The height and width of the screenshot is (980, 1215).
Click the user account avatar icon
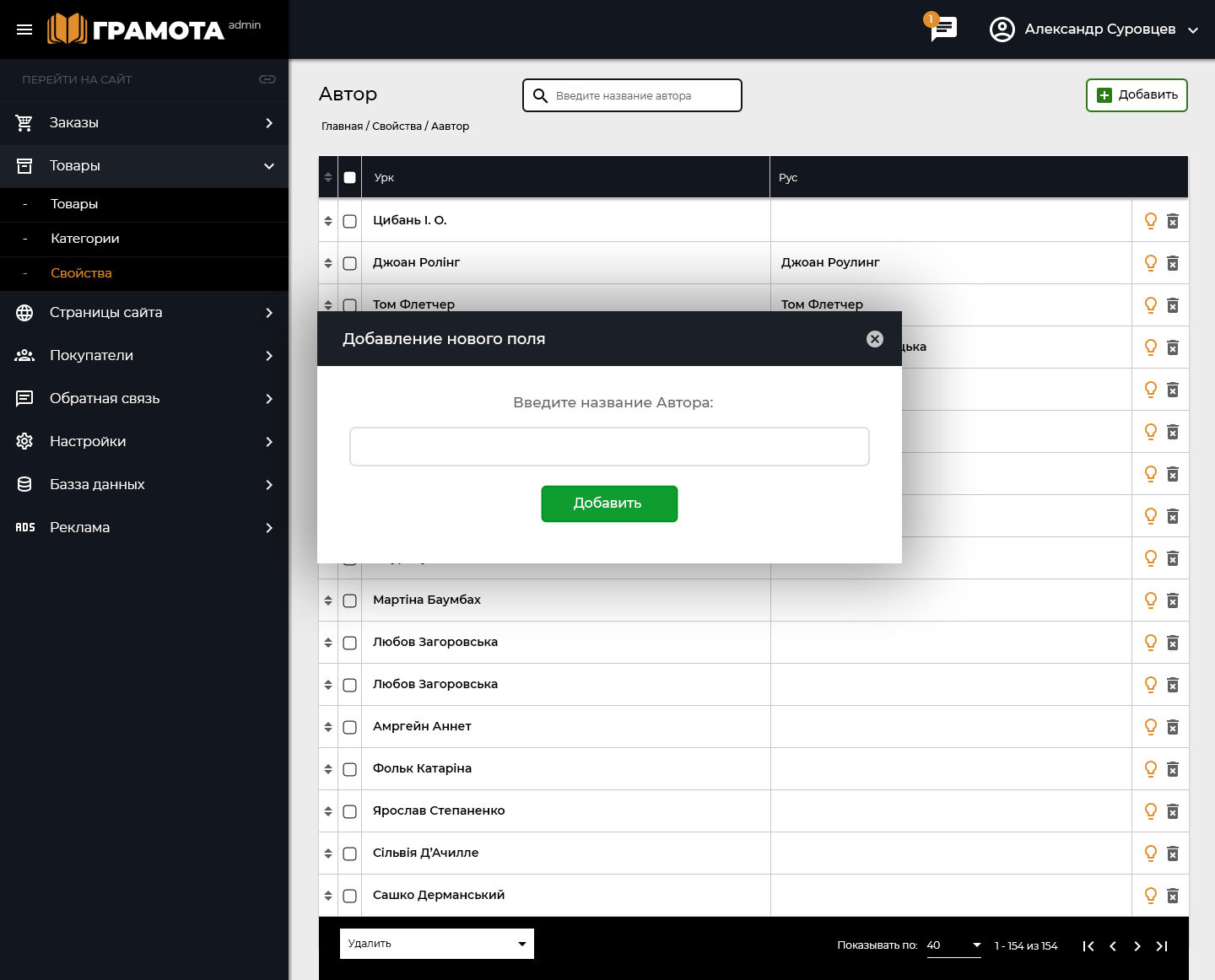1002,30
